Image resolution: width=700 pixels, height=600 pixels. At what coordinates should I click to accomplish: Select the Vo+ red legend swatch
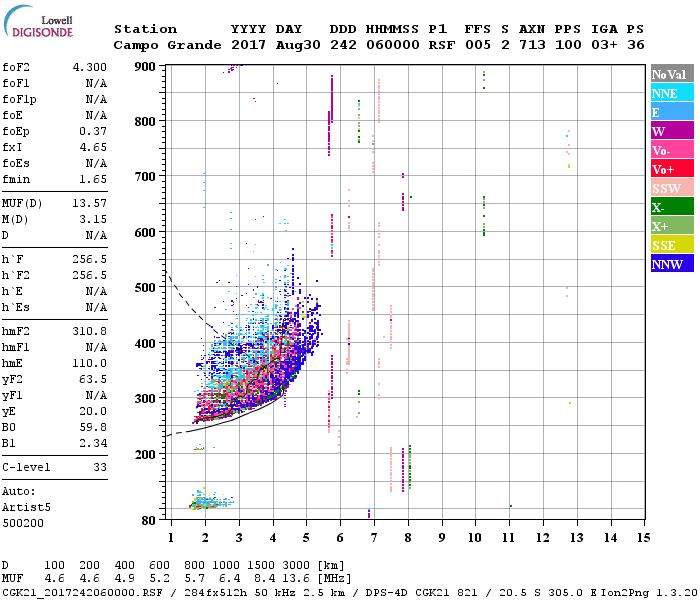click(x=672, y=168)
